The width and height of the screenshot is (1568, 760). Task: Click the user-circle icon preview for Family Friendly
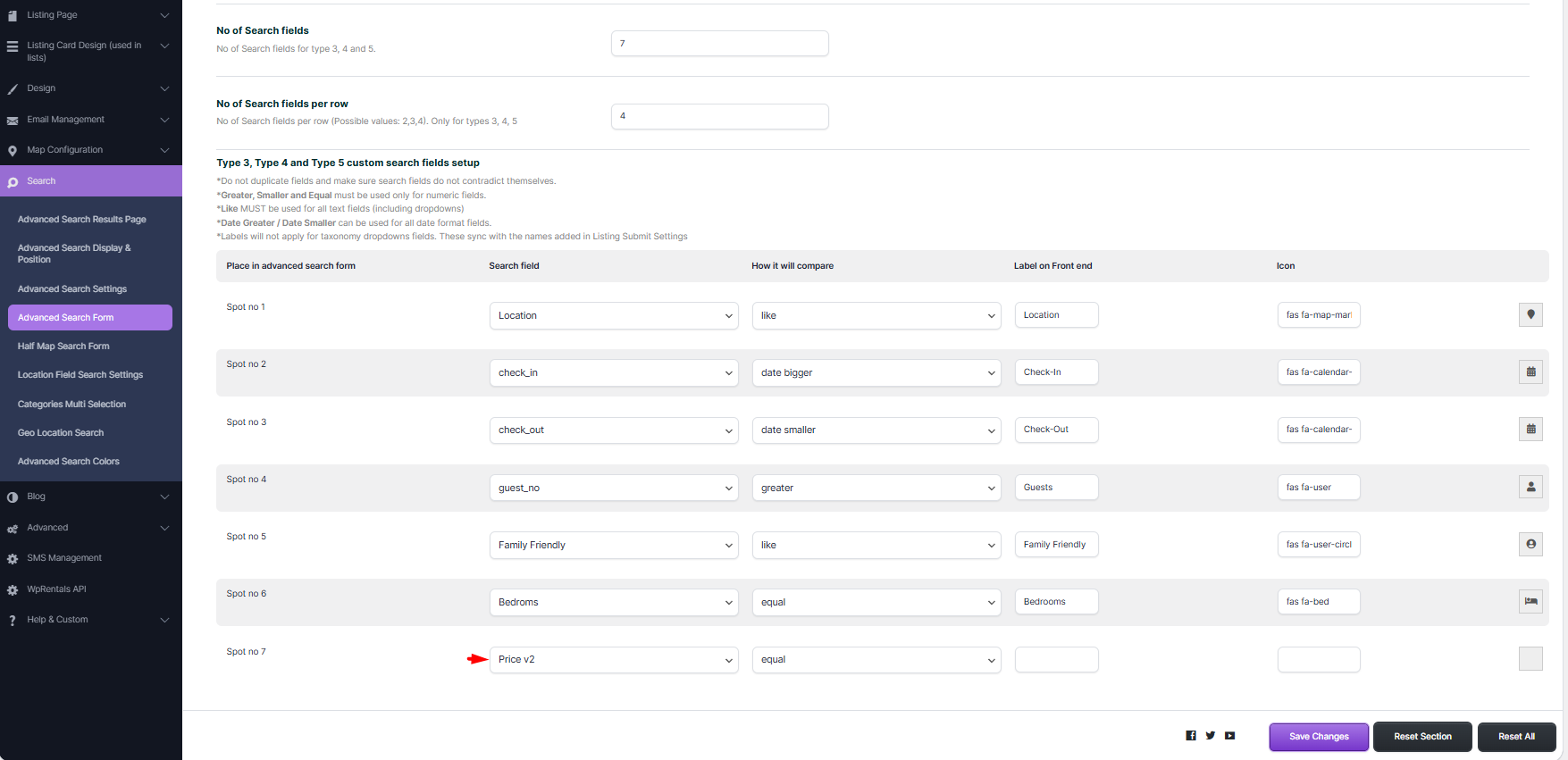pos(1530,545)
